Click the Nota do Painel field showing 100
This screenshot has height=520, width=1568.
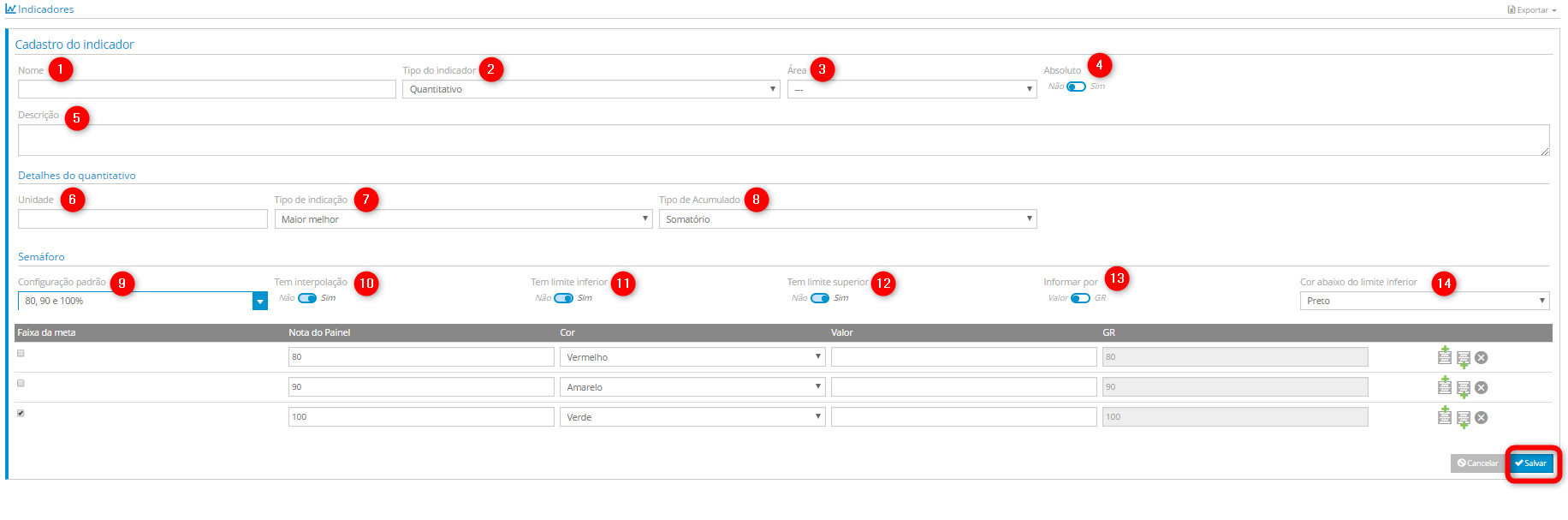click(x=421, y=417)
